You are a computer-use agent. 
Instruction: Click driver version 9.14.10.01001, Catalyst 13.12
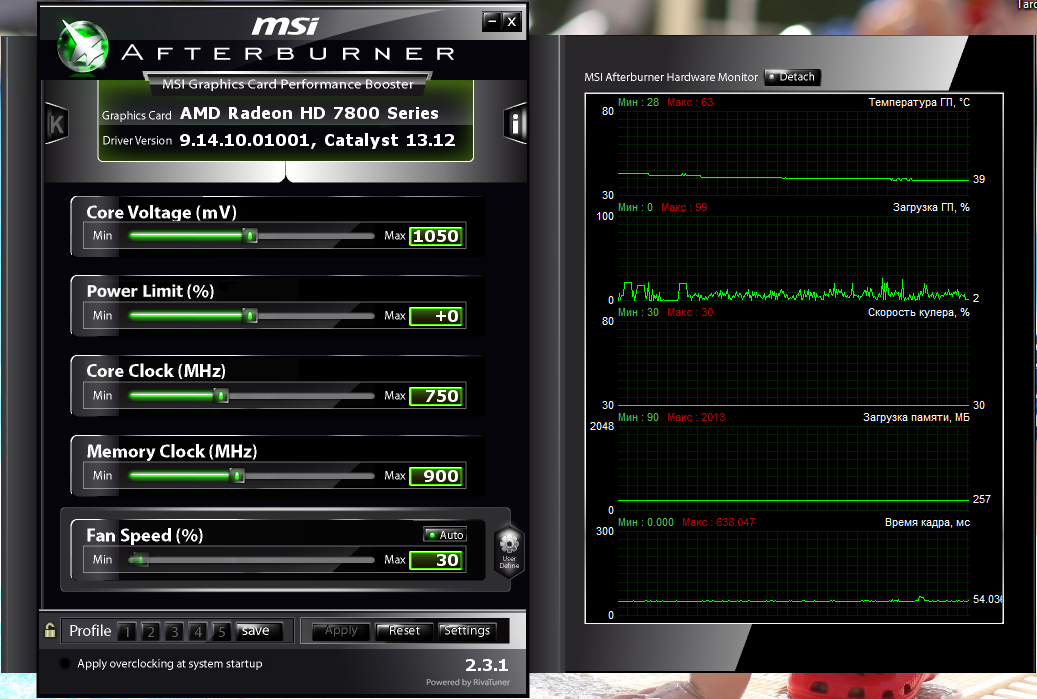pos(317,140)
